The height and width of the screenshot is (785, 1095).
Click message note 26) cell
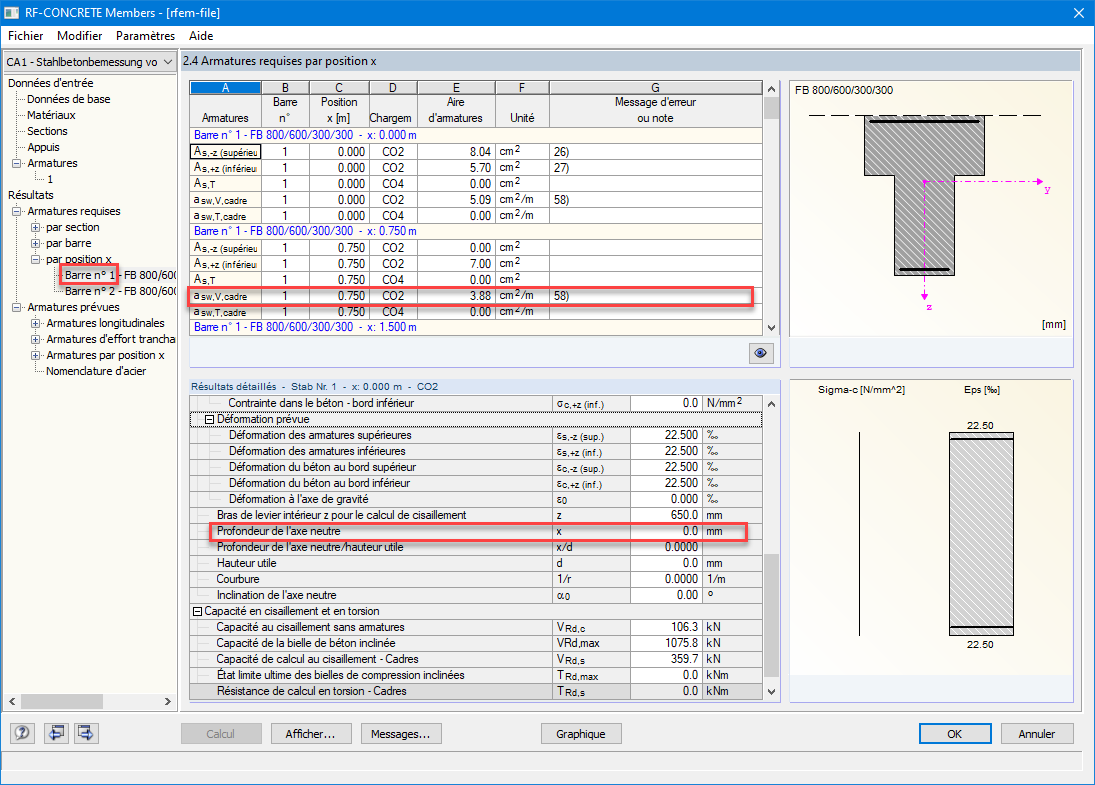(655, 152)
